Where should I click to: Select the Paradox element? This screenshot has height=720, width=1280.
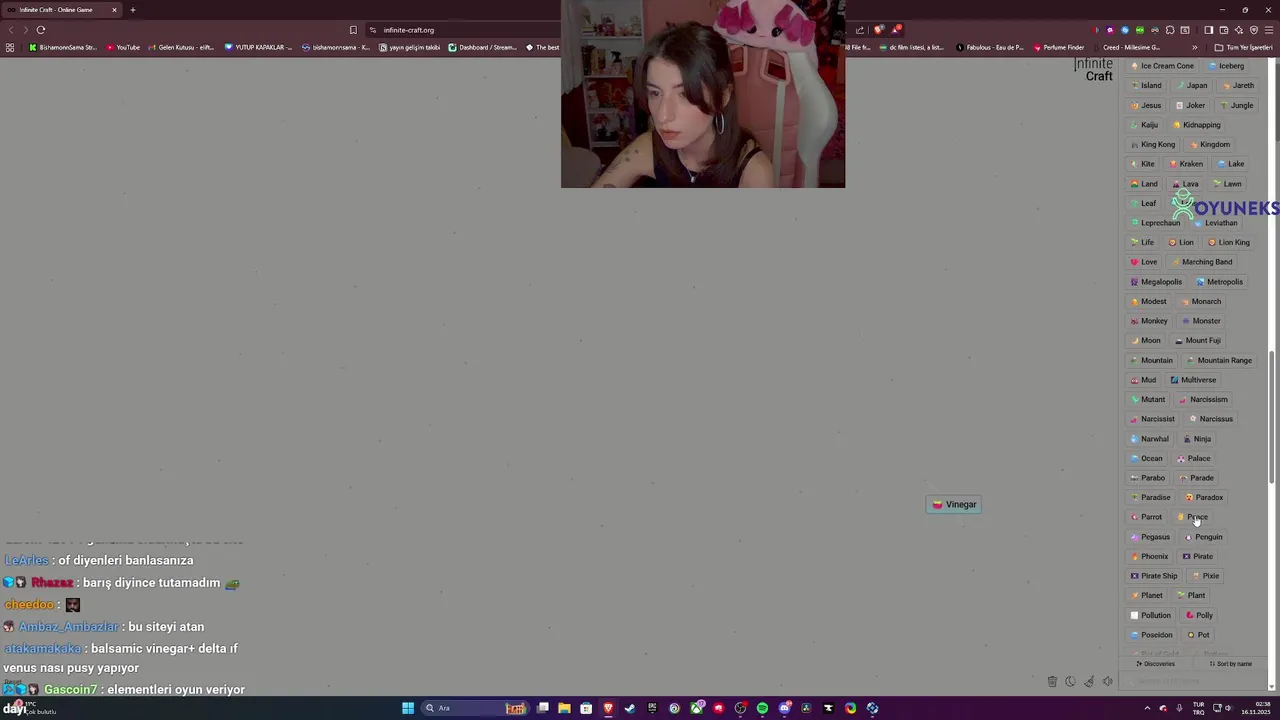coord(1203,498)
